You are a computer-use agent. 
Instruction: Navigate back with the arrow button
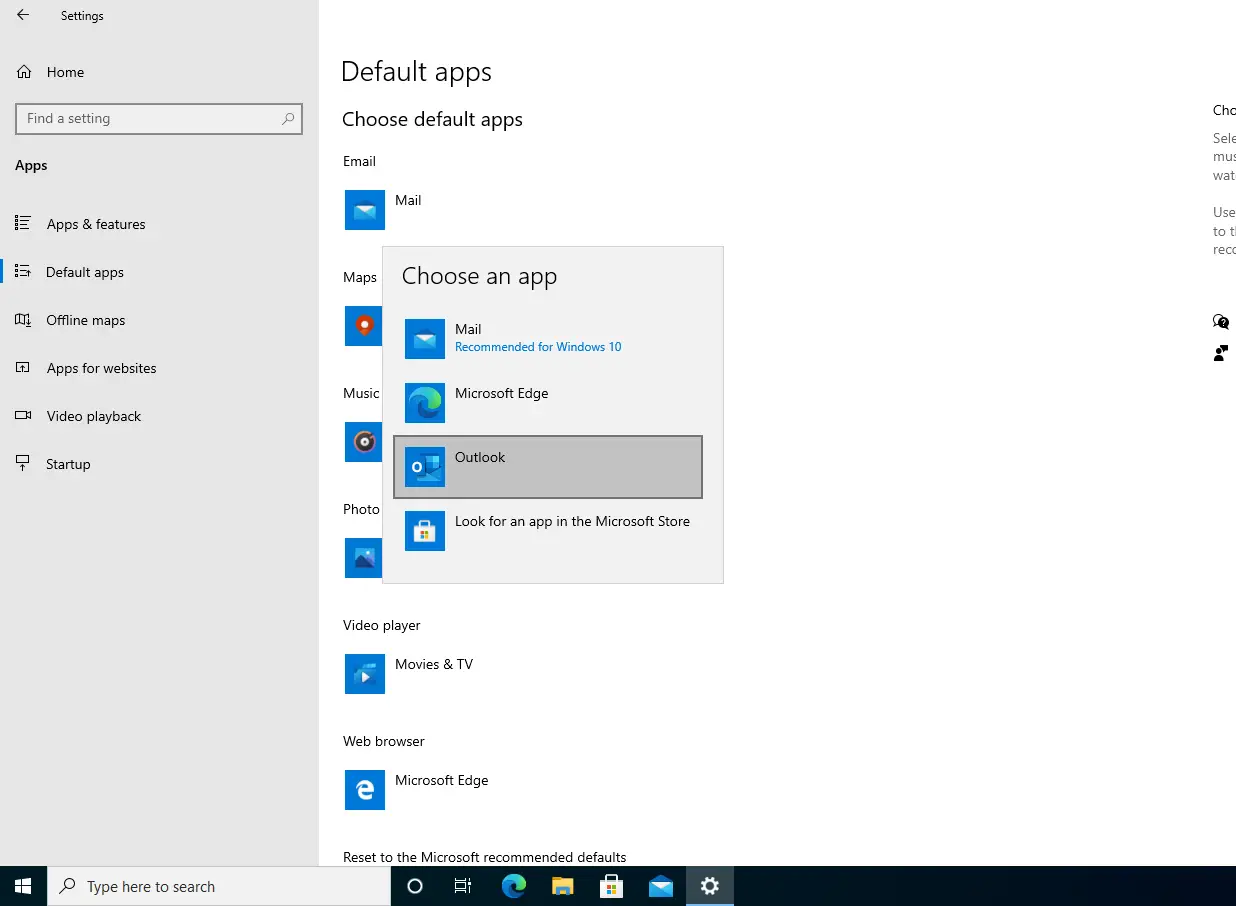click(x=22, y=15)
